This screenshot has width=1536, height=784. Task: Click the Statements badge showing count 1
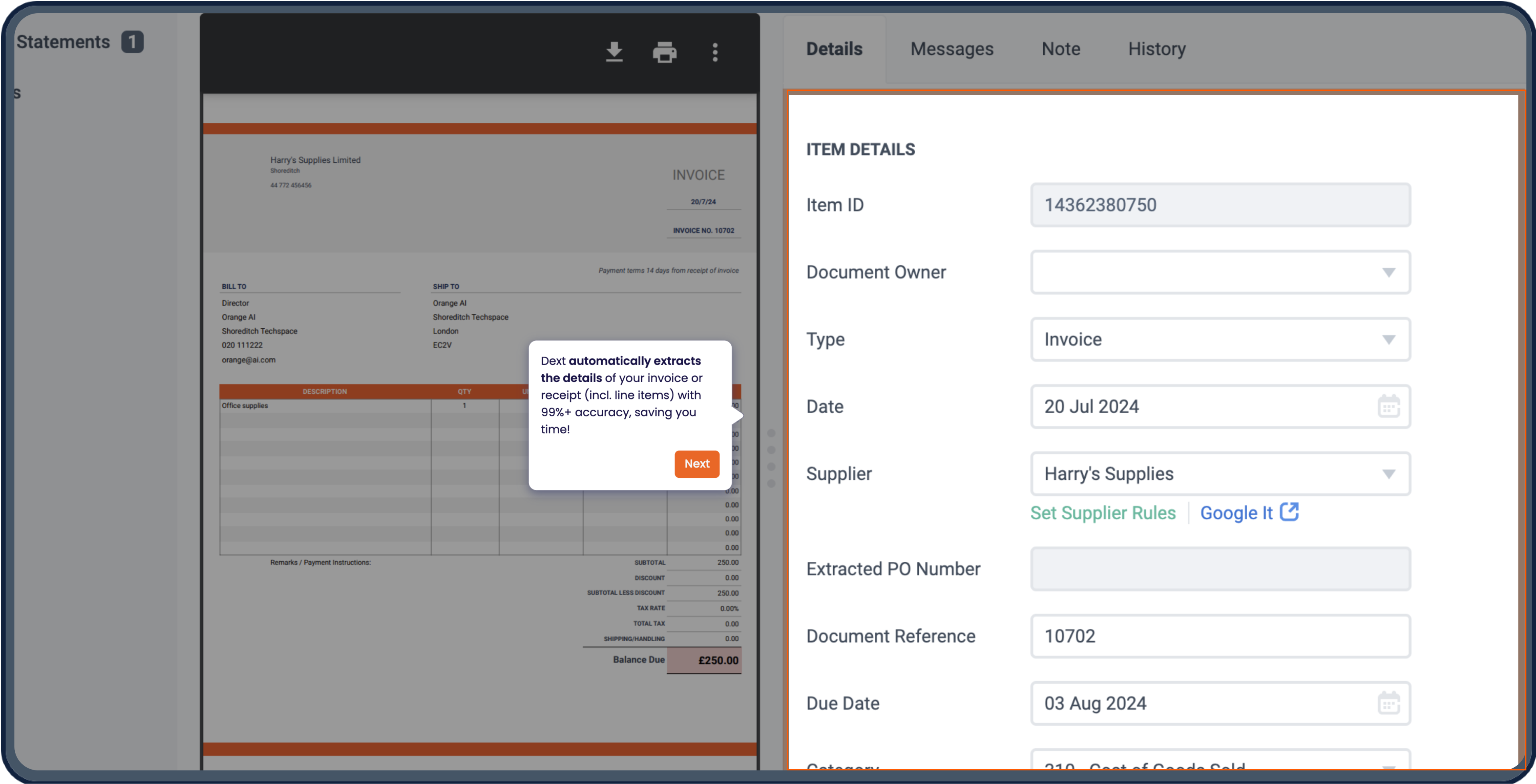[x=133, y=41]
